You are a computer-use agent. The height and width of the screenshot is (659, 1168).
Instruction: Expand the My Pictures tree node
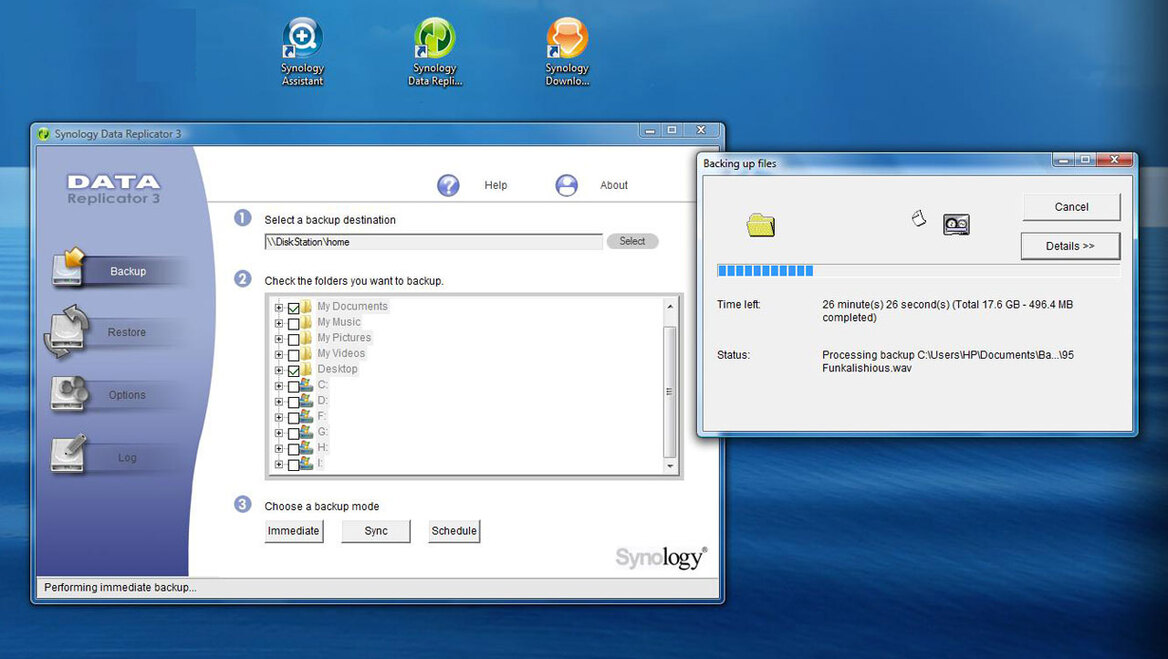279,339
